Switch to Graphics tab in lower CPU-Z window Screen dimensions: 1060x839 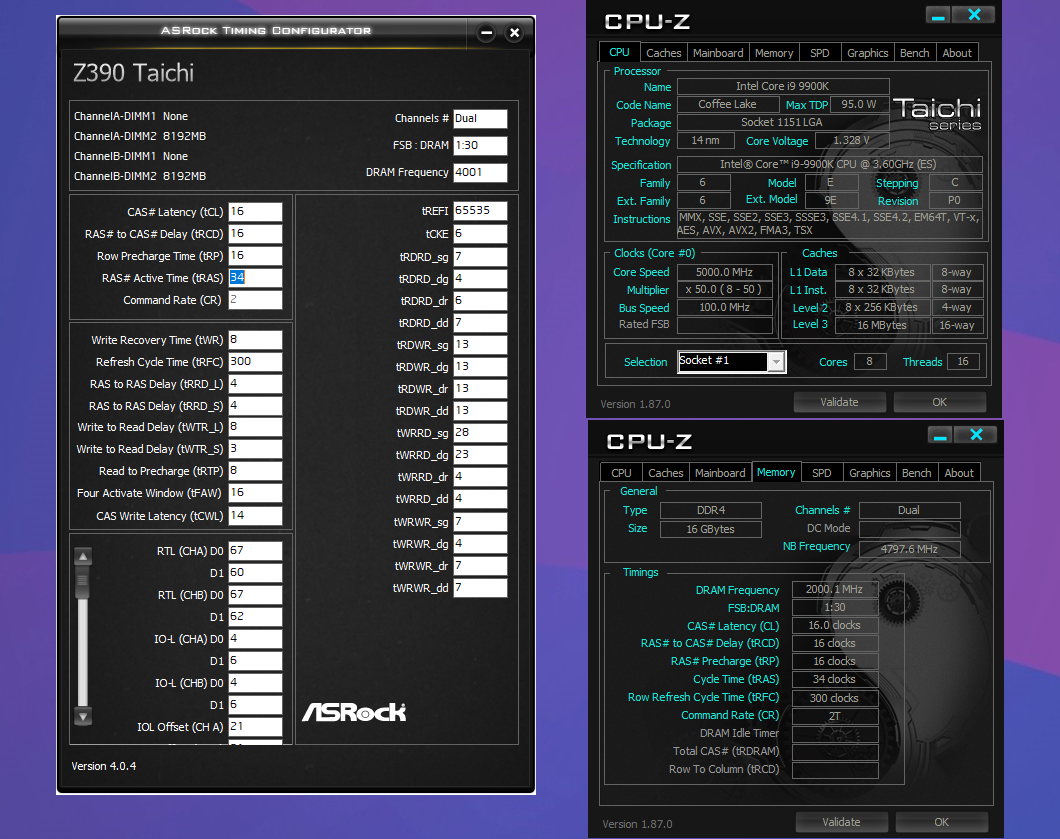[869, 473]
